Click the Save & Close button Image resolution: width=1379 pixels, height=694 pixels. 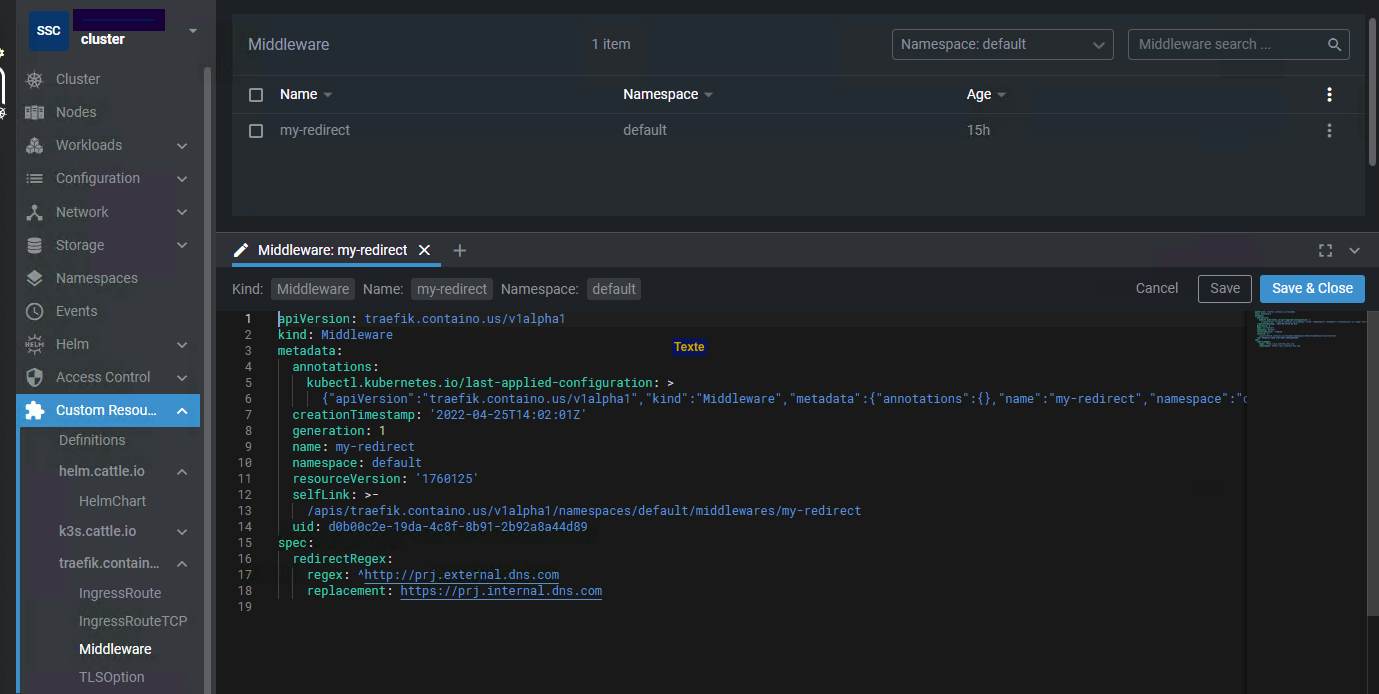click(1311, 288)
